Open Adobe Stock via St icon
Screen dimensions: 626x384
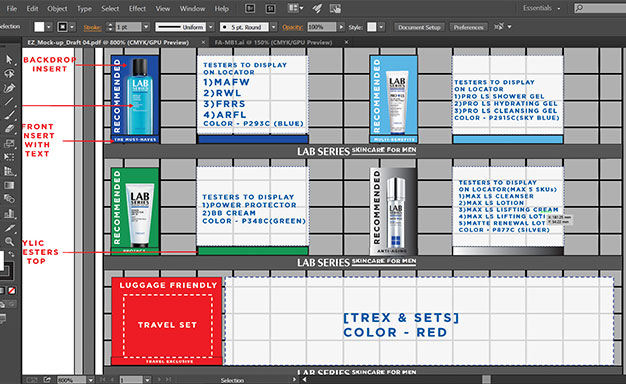(x=270, y=8)
